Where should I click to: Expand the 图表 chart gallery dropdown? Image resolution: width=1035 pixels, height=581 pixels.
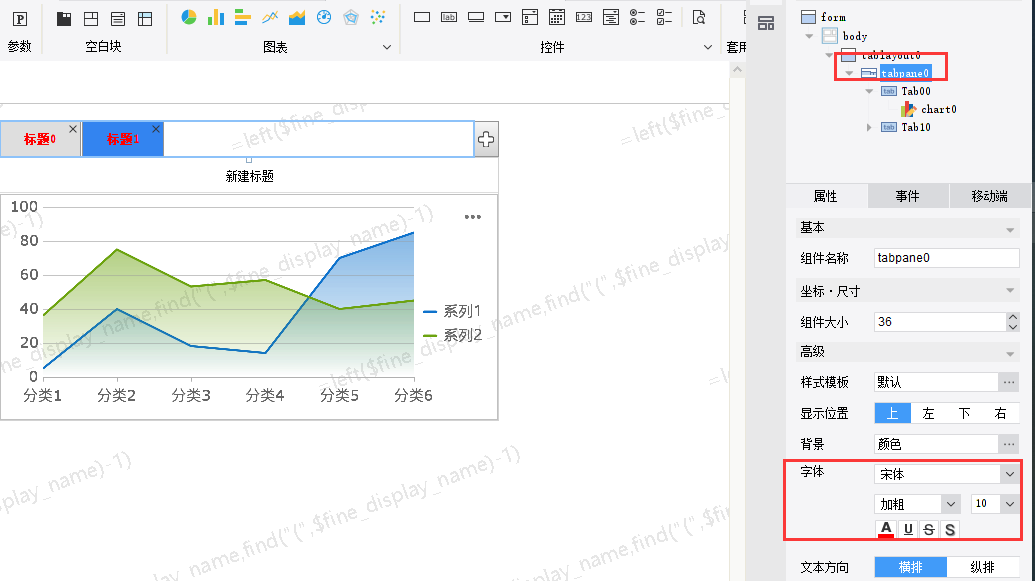pos(387,47)
